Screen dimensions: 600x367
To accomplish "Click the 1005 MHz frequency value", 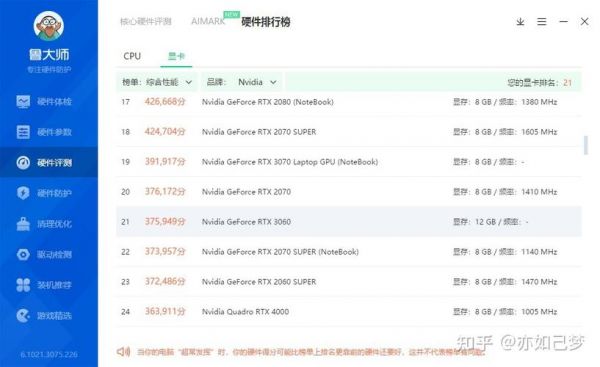I will click(x=539, y=312).
